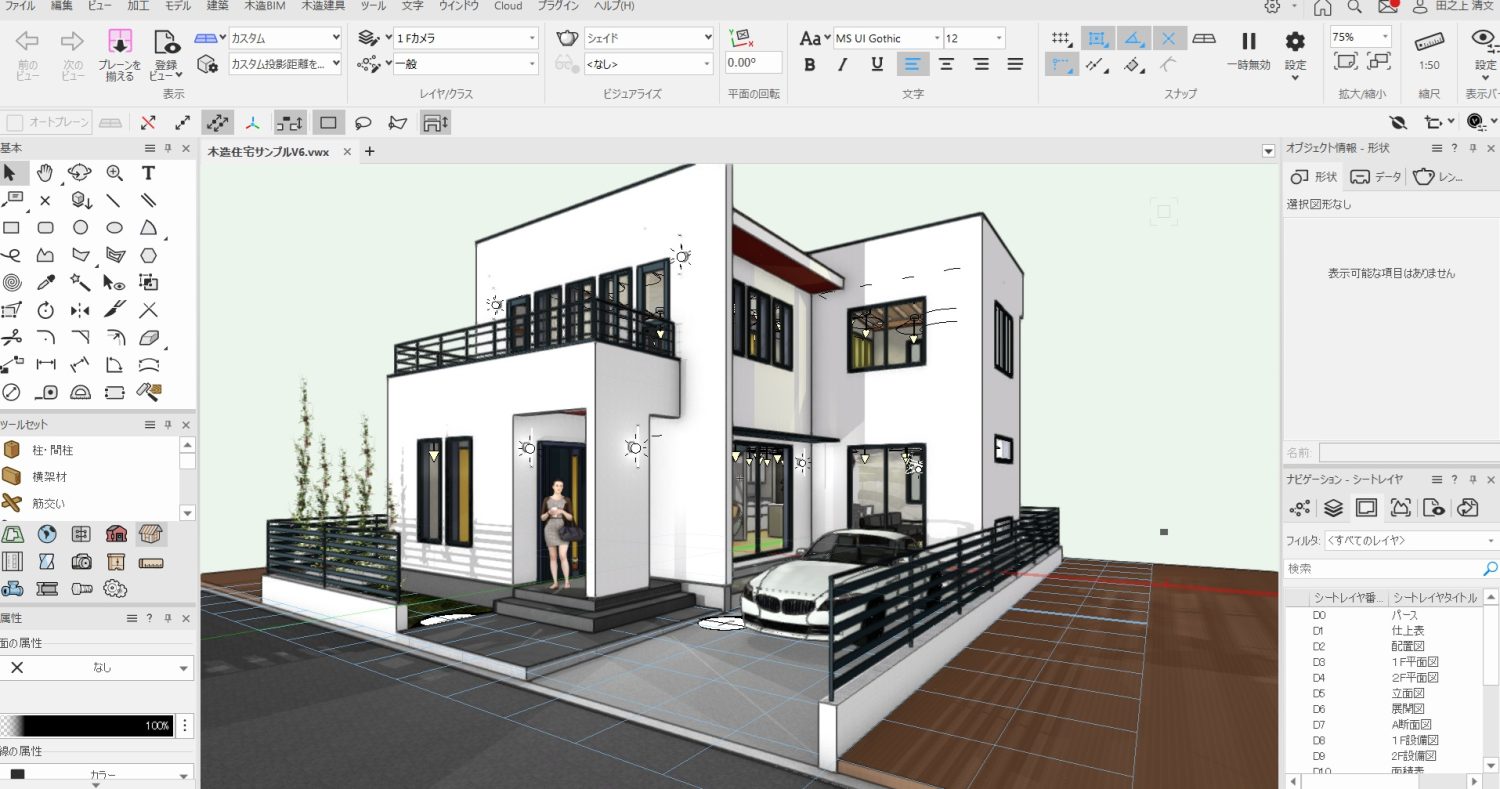Toggle bold text formatting

(809, 64)
